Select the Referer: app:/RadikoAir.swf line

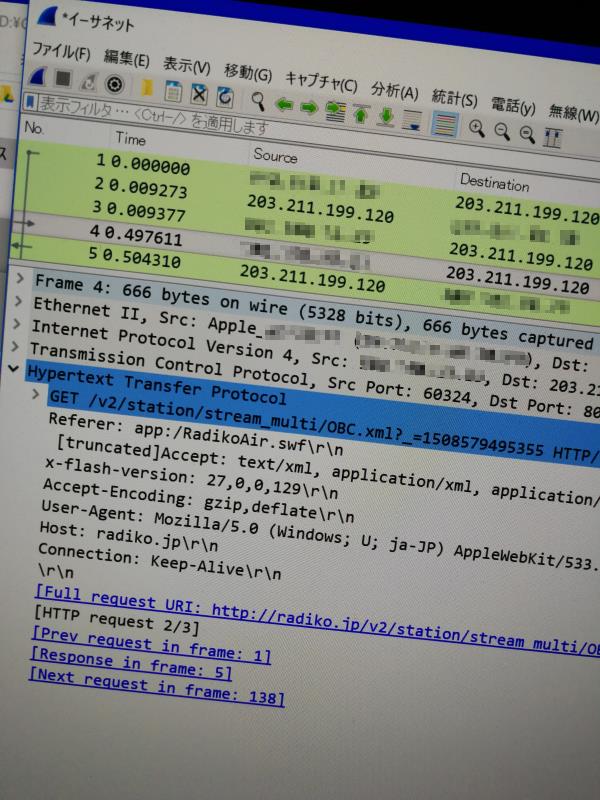coord(196,434)
